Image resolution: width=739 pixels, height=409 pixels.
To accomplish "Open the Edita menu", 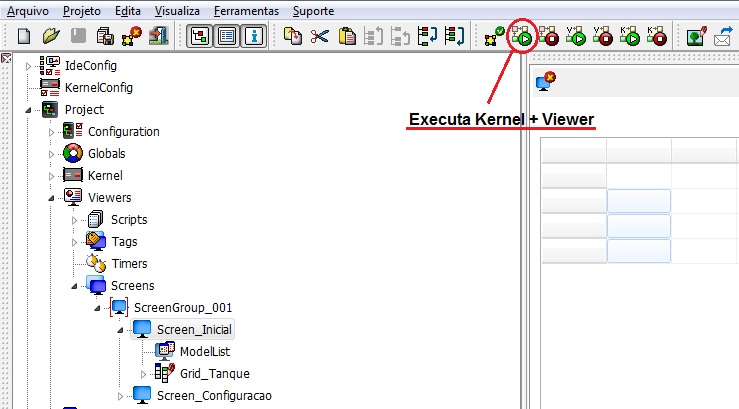I will pyautogui.click(x=128, y=11).
